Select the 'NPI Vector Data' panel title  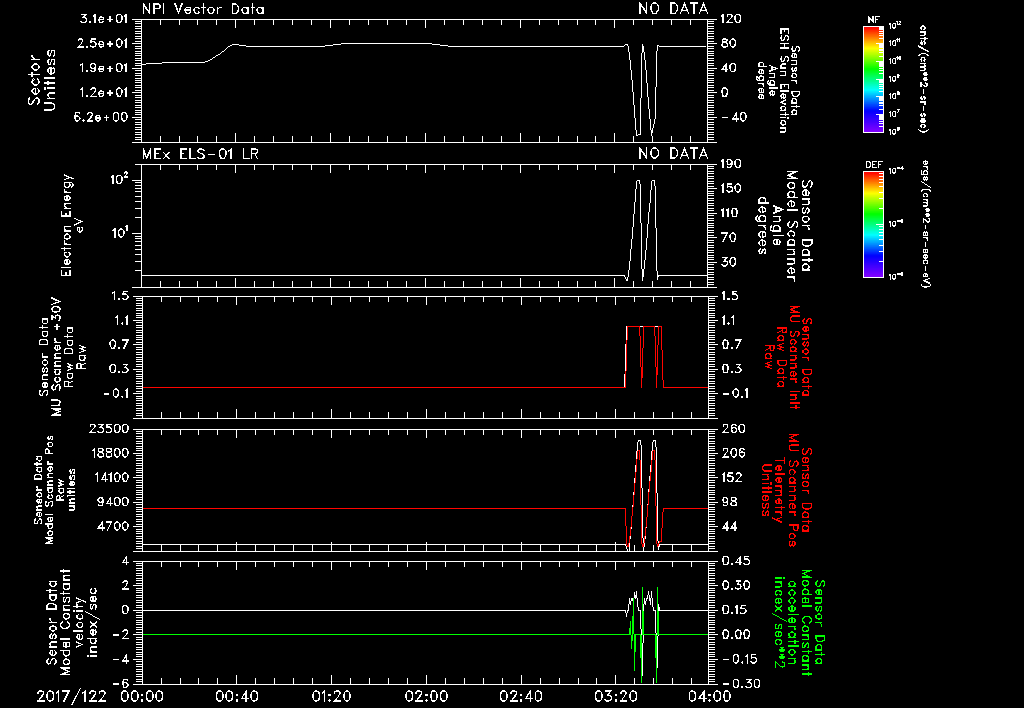click(x=203, y=9)
